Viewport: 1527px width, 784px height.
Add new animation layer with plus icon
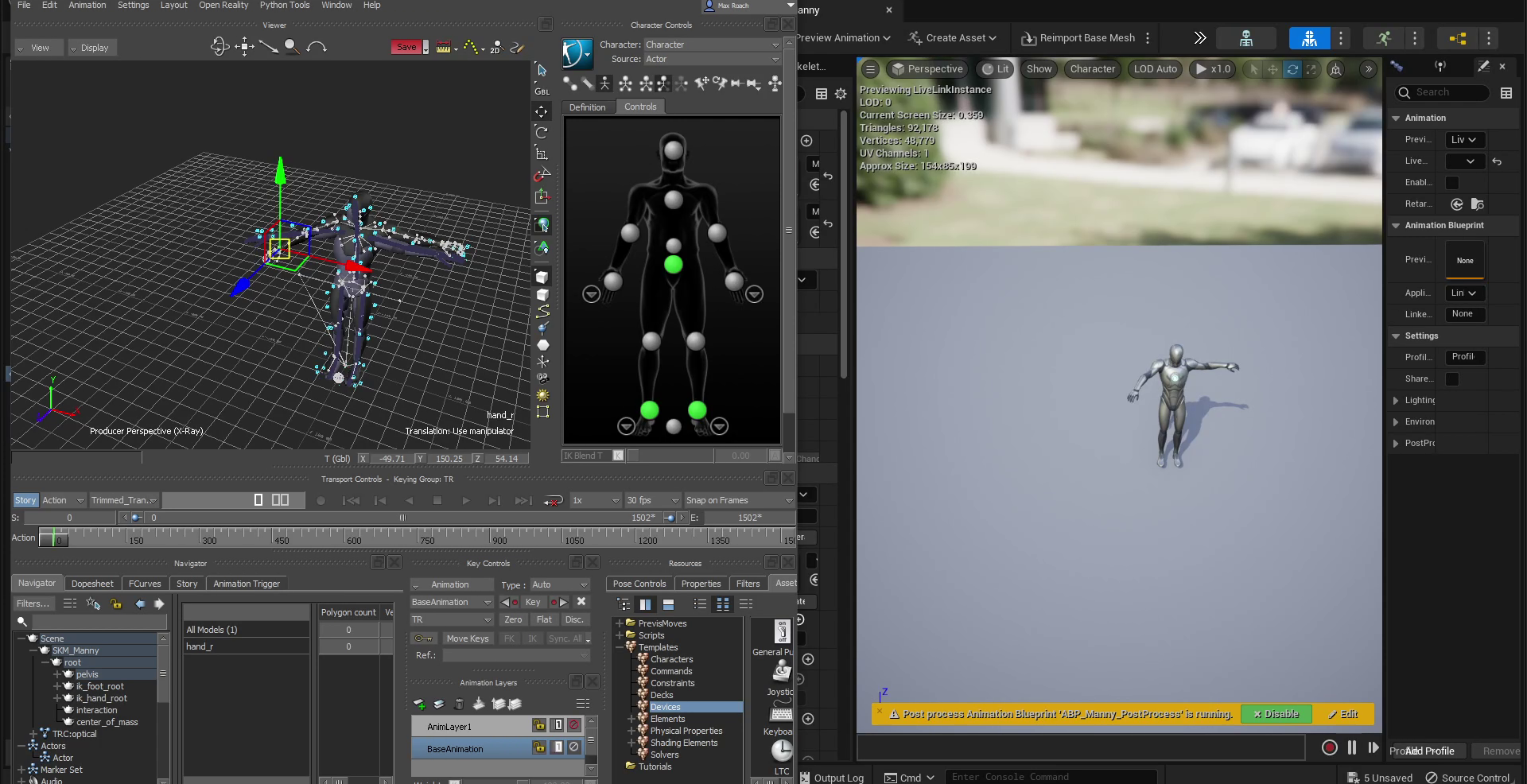(419, 704)
